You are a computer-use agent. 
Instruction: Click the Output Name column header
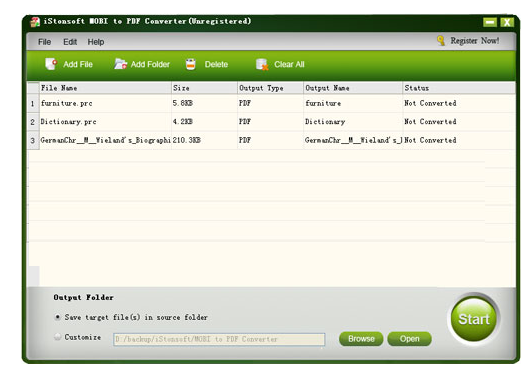pos(353,88)
